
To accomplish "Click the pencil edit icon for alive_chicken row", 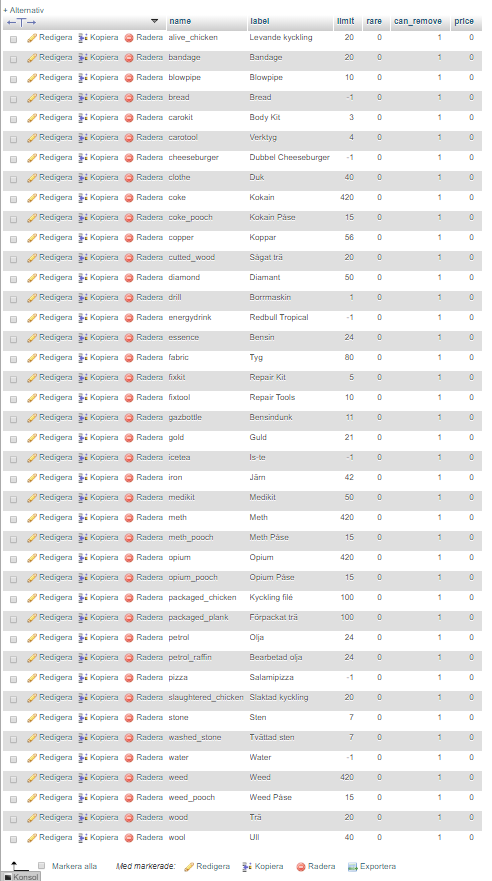I will coord(32,38).
